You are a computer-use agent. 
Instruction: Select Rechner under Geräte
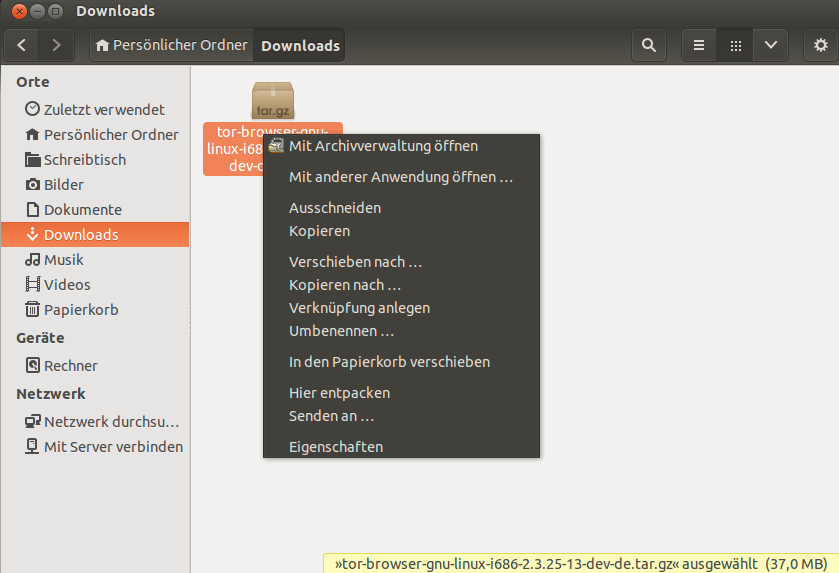point(70,366)
